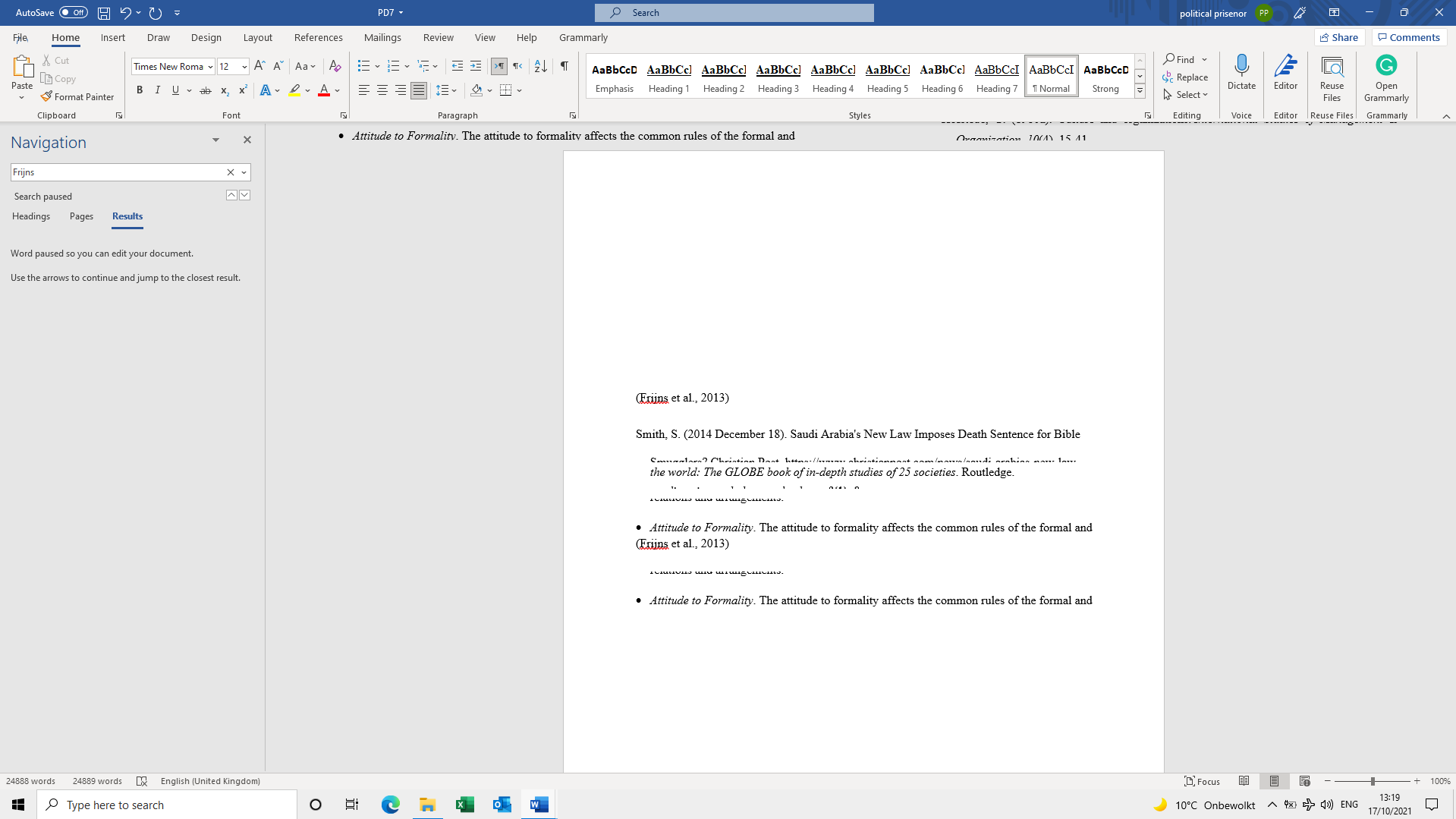Open the Layout ribbon tab
The width and height of the screenshot is (1456, 819).
coord(257,37)
